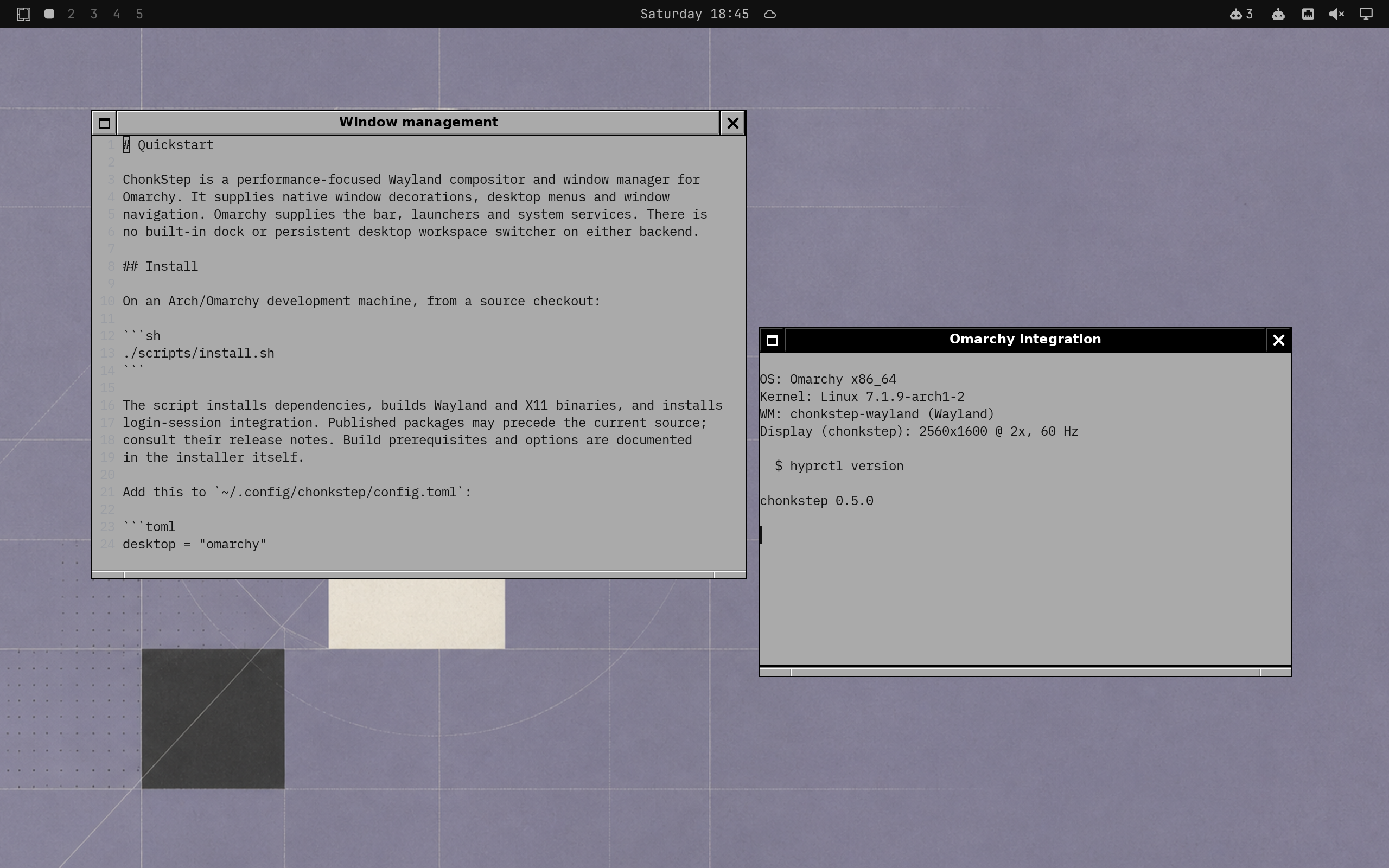Click the Saturday 18:45 clock
Viewport: 1389px width, 868px height.
point(694,14)
